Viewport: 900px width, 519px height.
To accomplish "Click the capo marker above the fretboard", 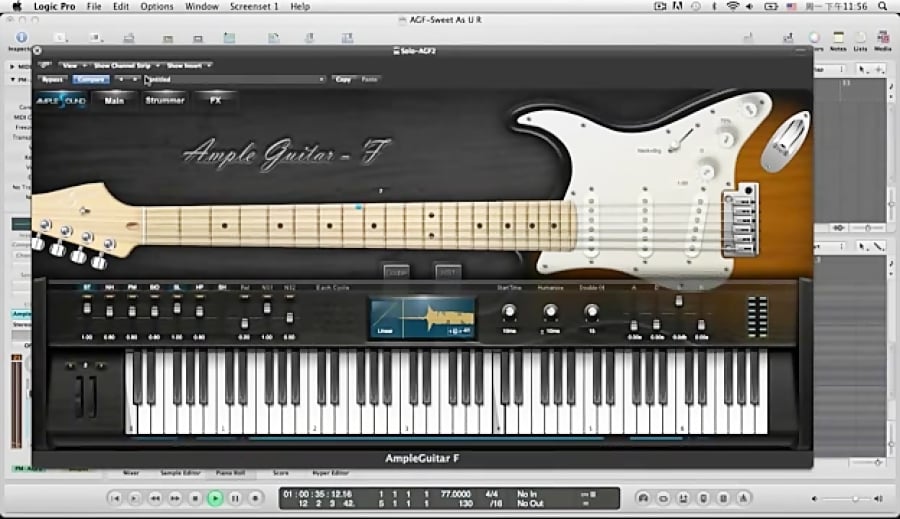I will tap(381, 190).
